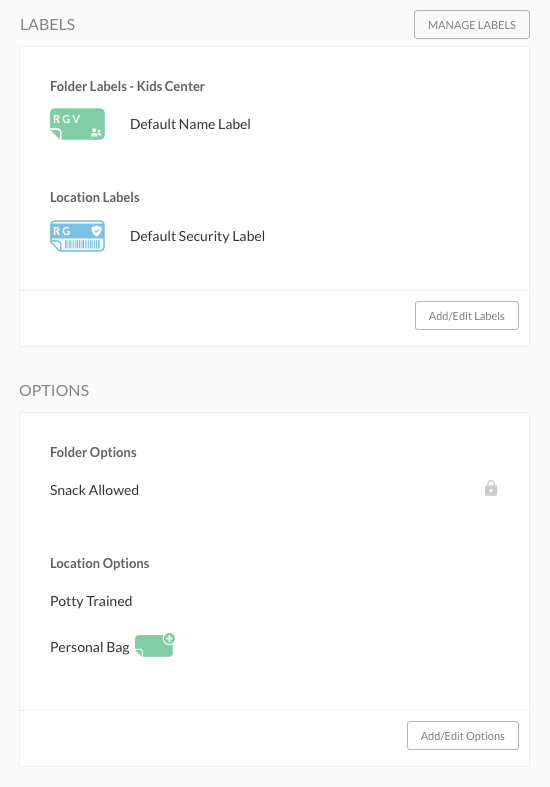The image size is (550, 787).
Task: Click the green RGV name label icon
Action: pyautogui.click(x=77, y=124)
